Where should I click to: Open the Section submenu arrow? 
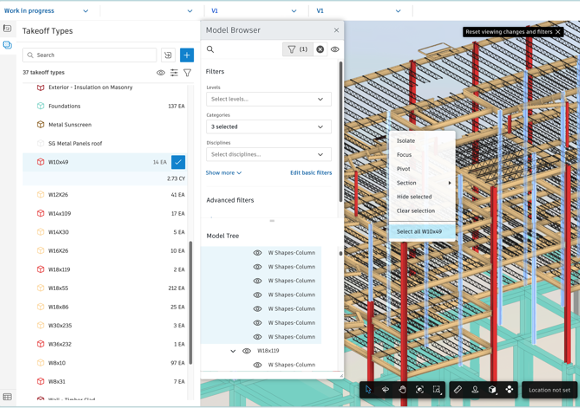pyautogui.click(x=450, y=183)
